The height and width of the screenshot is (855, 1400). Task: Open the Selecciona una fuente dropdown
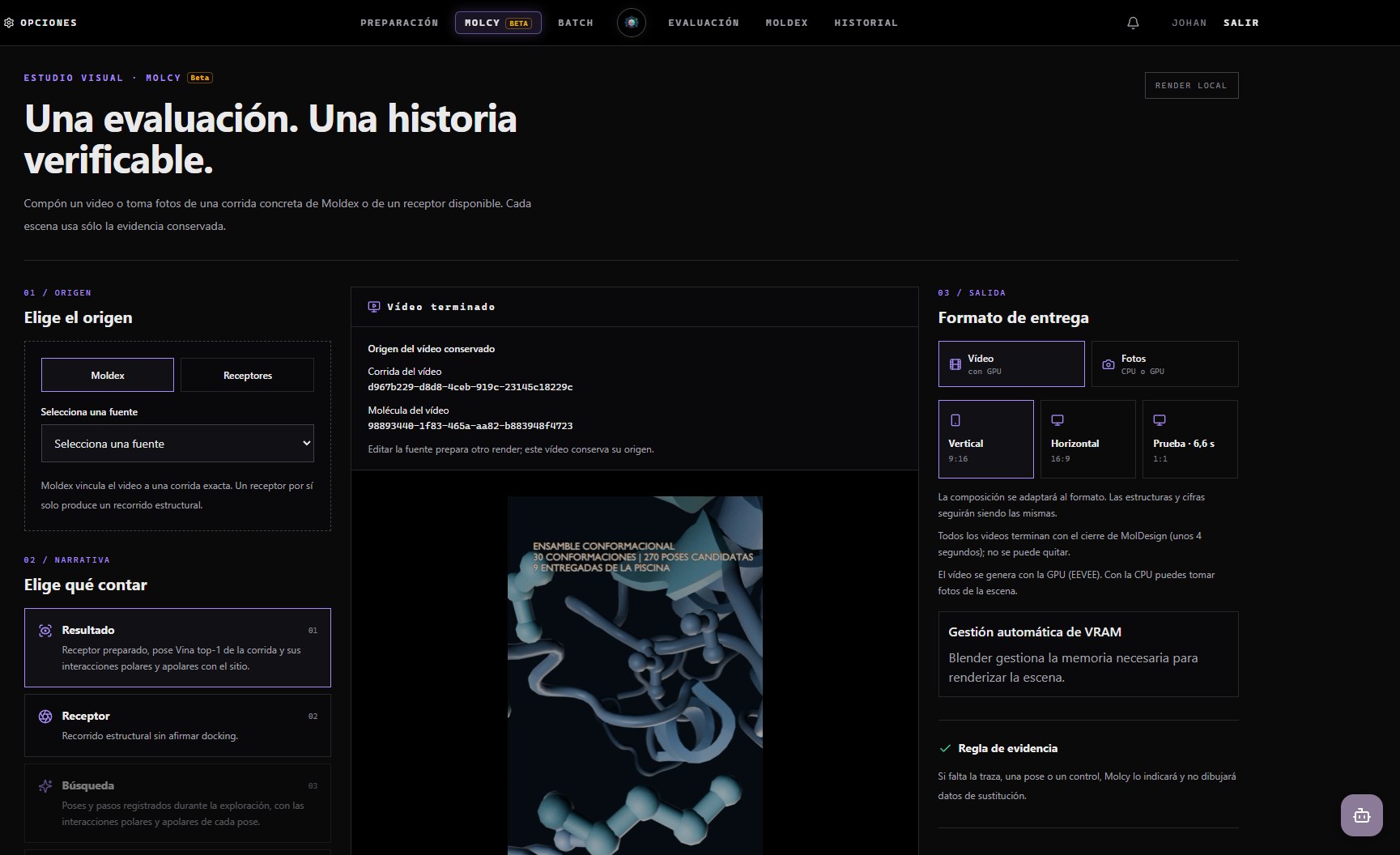177,444
